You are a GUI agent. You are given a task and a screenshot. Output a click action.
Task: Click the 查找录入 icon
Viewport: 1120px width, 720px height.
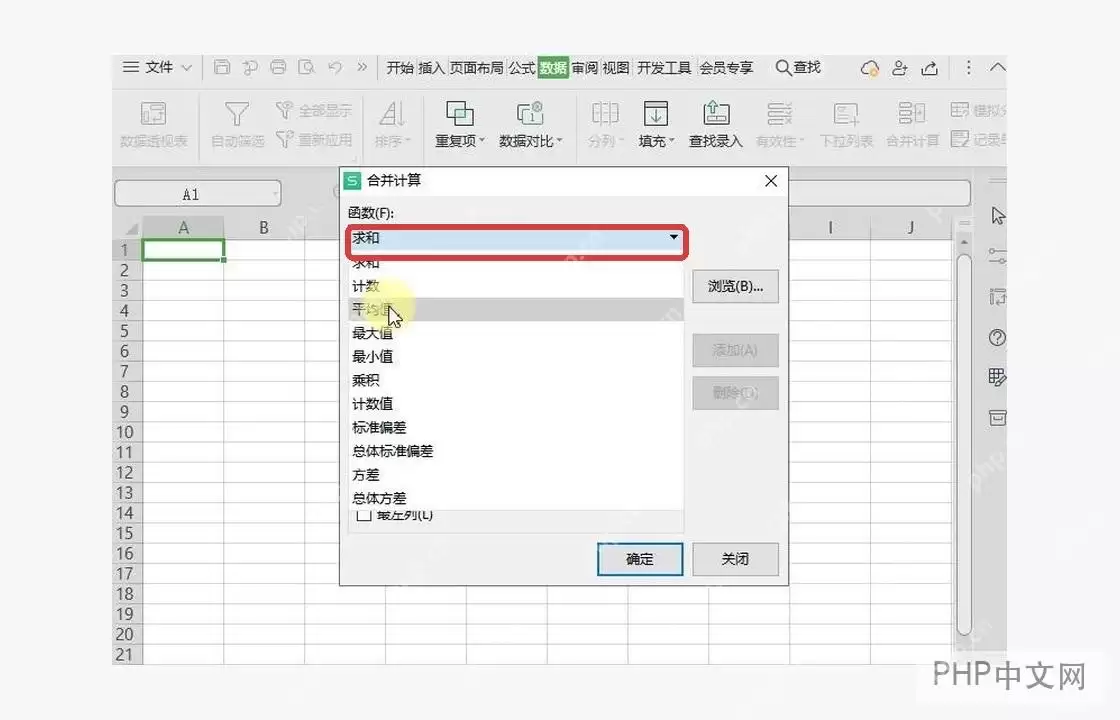(716, 114)
